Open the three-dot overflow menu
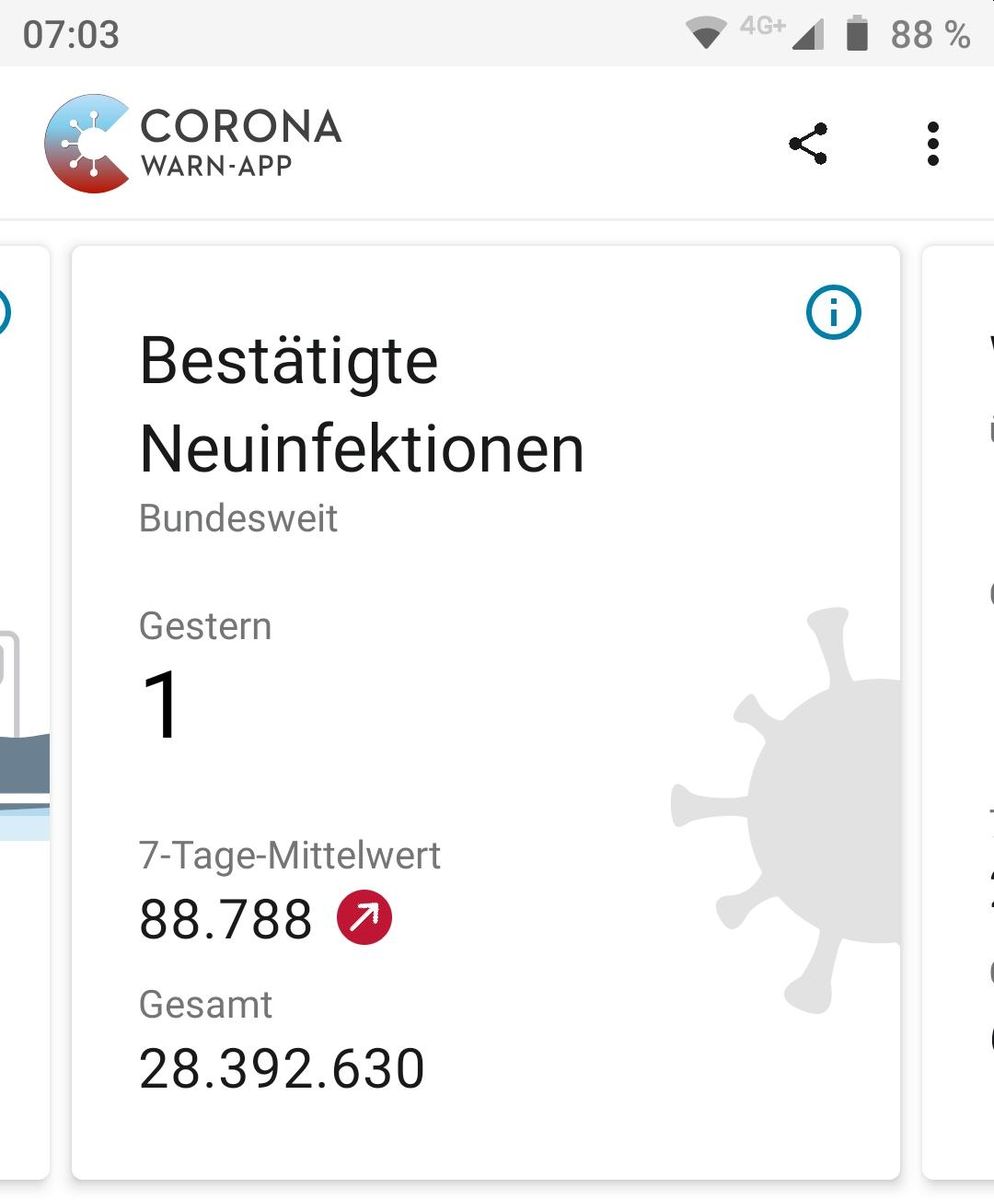This screenshot has height=1200, width=994. 932,144
